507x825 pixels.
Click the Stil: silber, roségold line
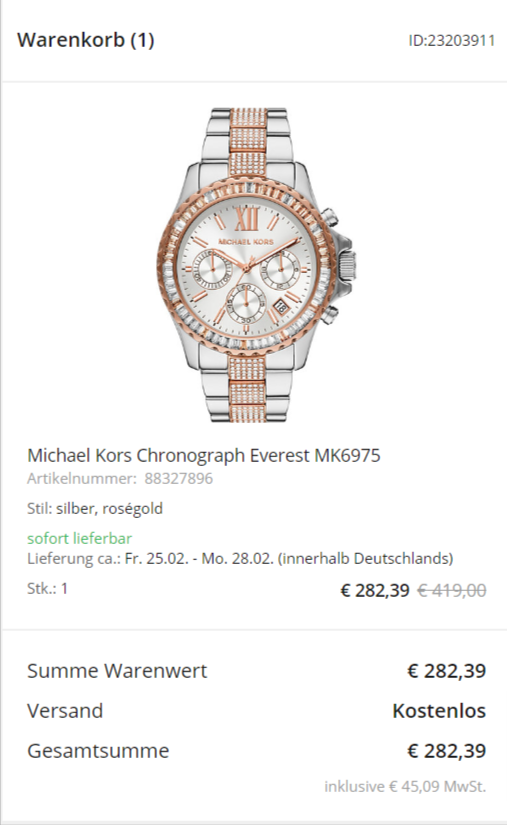[x=95, y=508]
